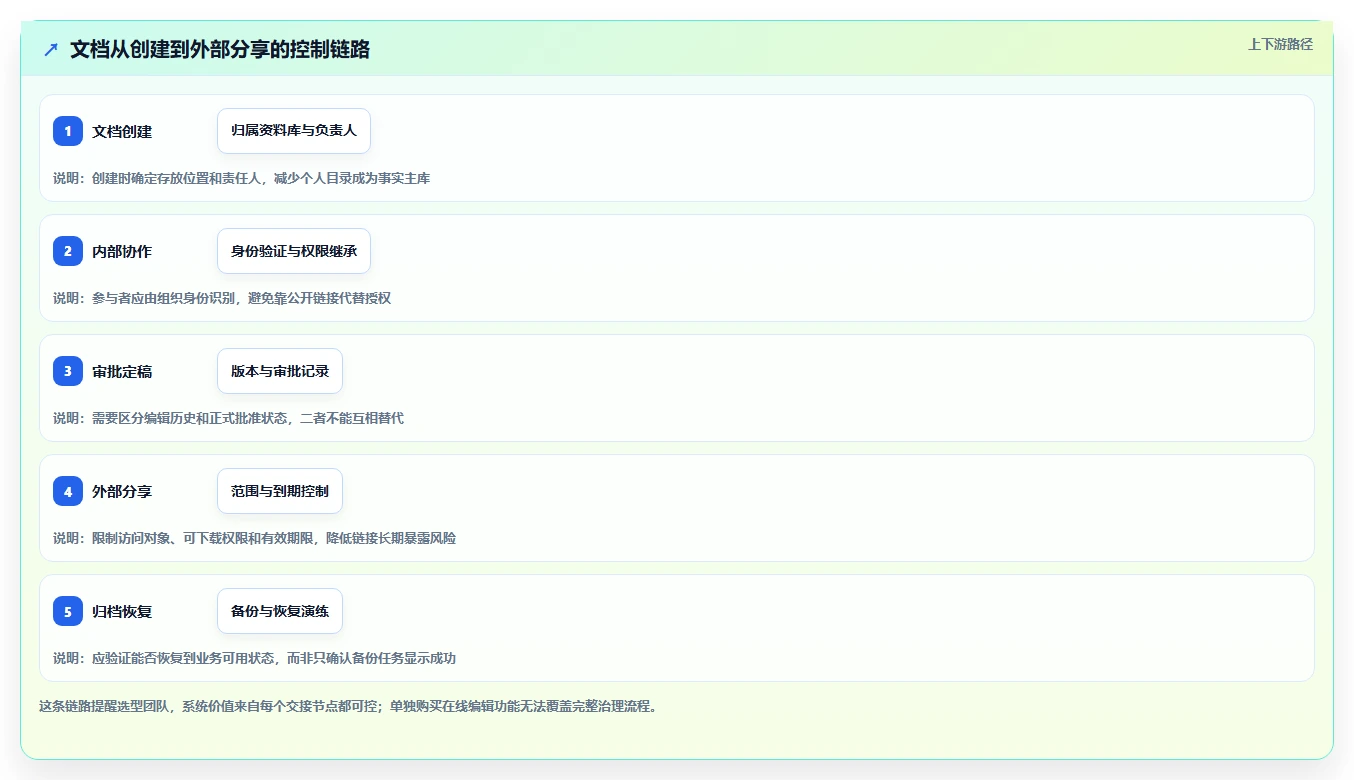Click the title 文档从创建到外部分享的控制链路
Screen dimensions: 1354x780
(220, 49)
